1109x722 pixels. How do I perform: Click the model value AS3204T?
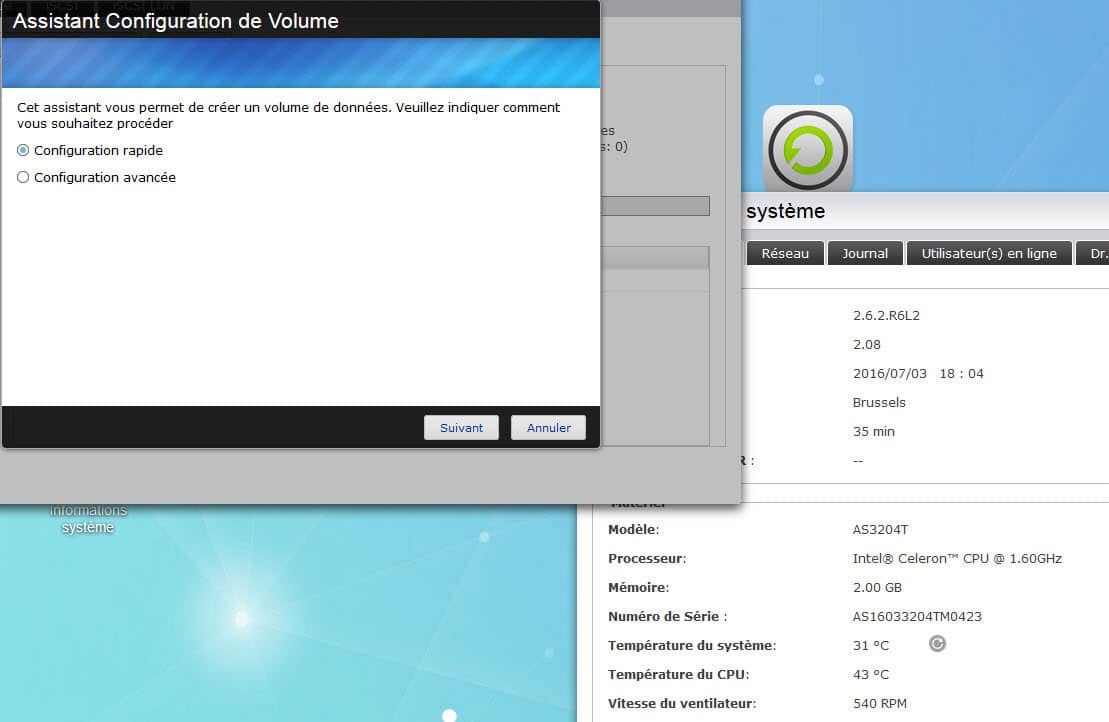(880, 530)
